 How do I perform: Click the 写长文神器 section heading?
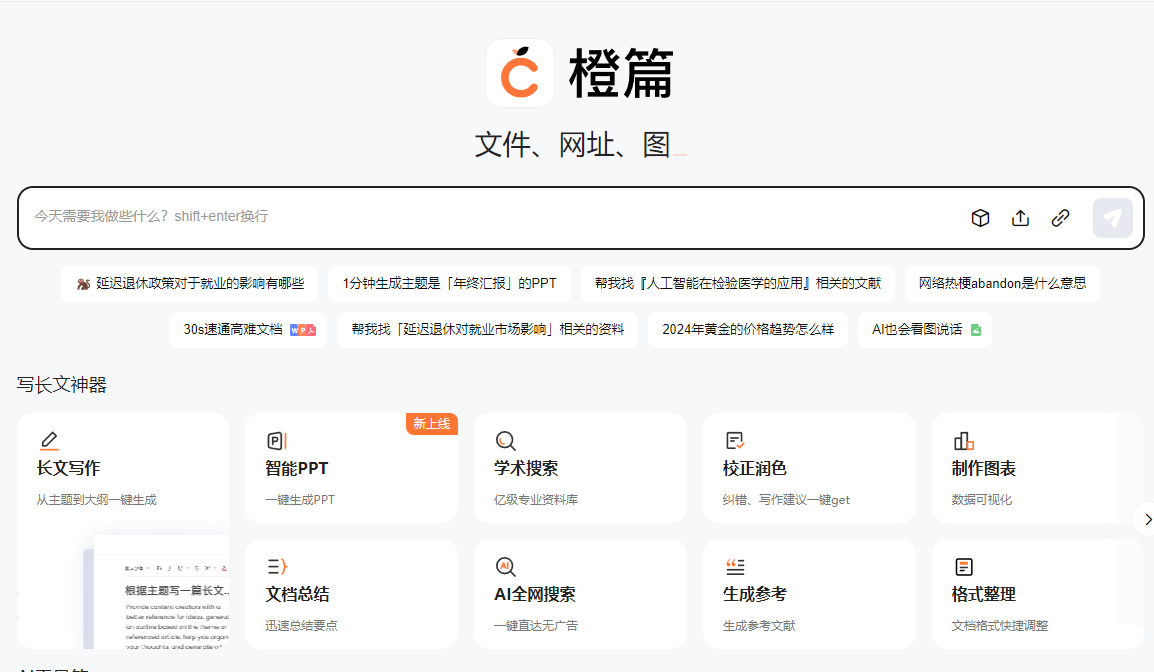(x=62, y=385)
